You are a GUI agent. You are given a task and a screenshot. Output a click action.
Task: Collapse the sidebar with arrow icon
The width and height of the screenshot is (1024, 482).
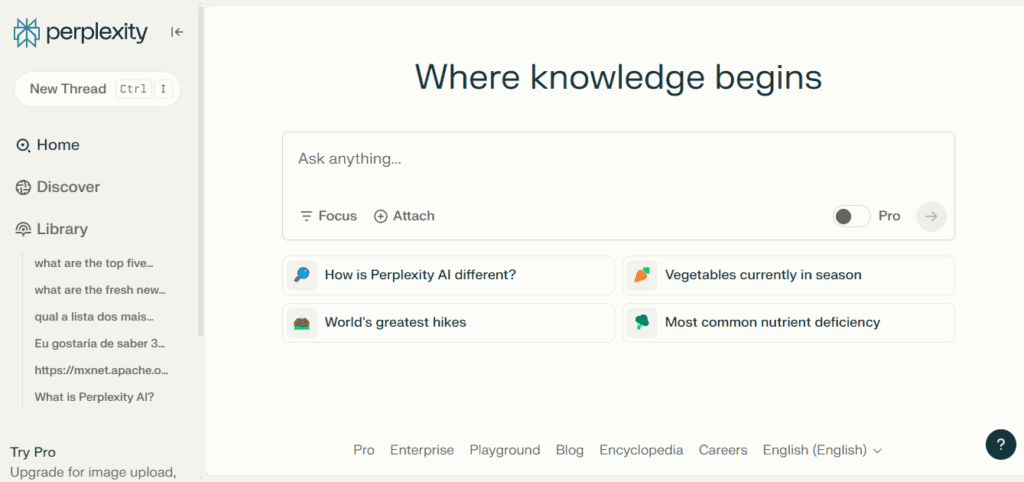(177, 32)
